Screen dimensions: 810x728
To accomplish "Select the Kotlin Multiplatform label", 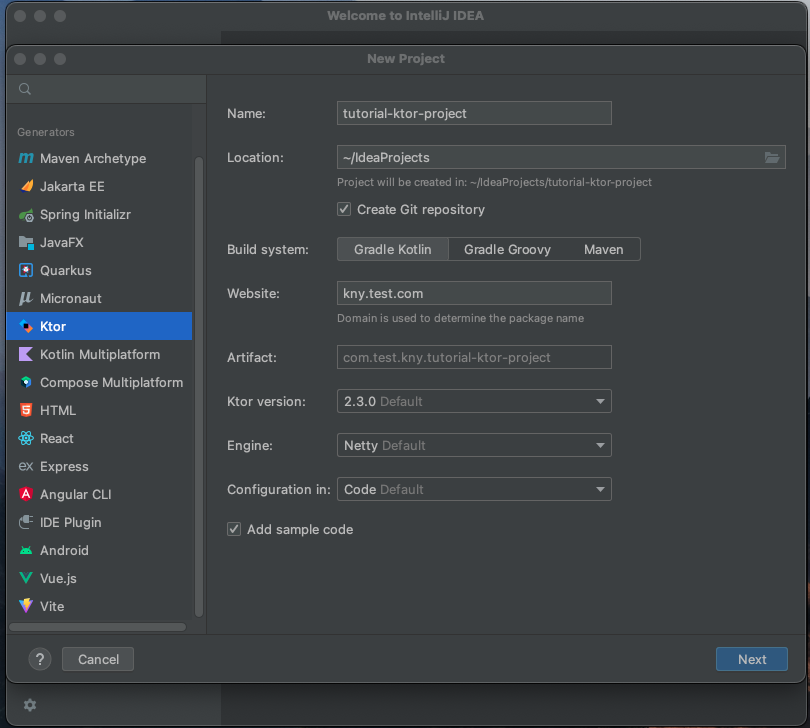I will (100, 354).
